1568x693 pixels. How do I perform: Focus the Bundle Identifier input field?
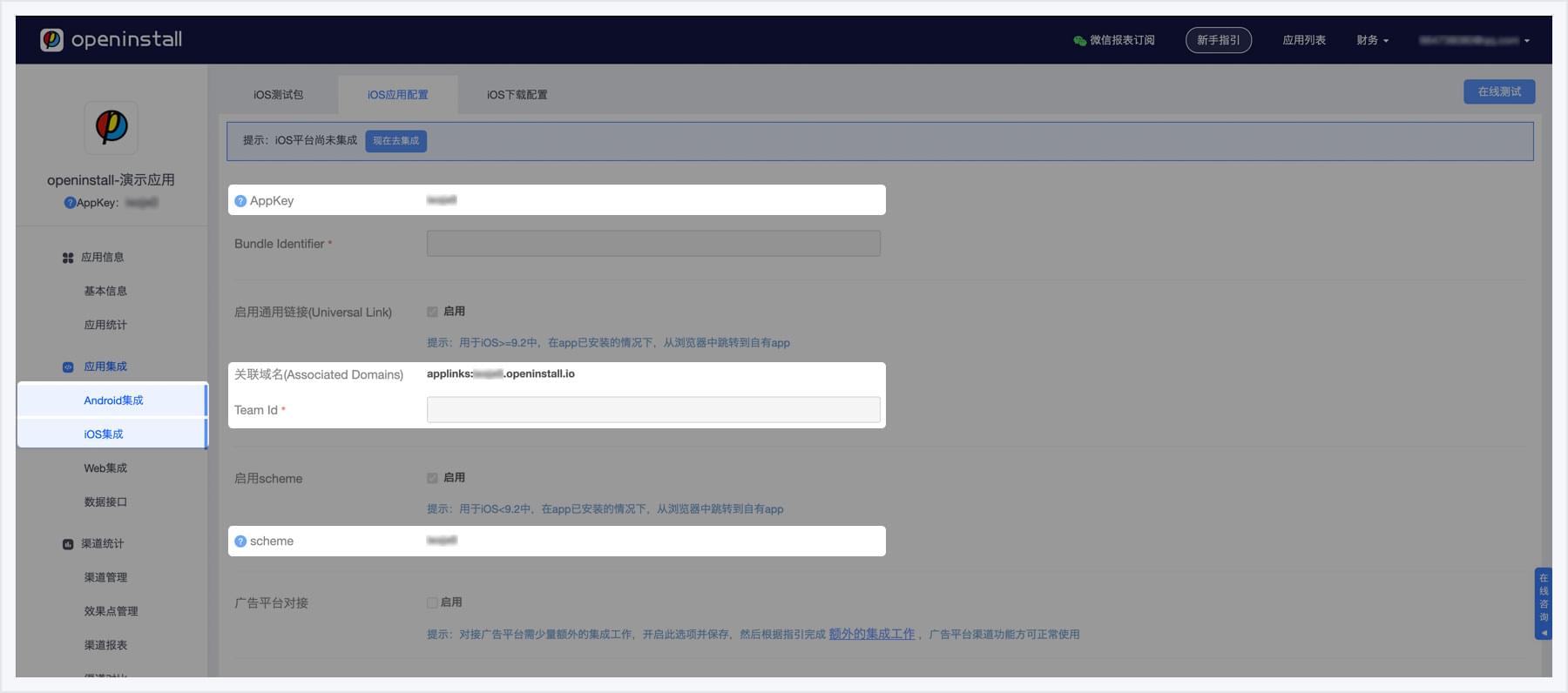pos(653,244)
